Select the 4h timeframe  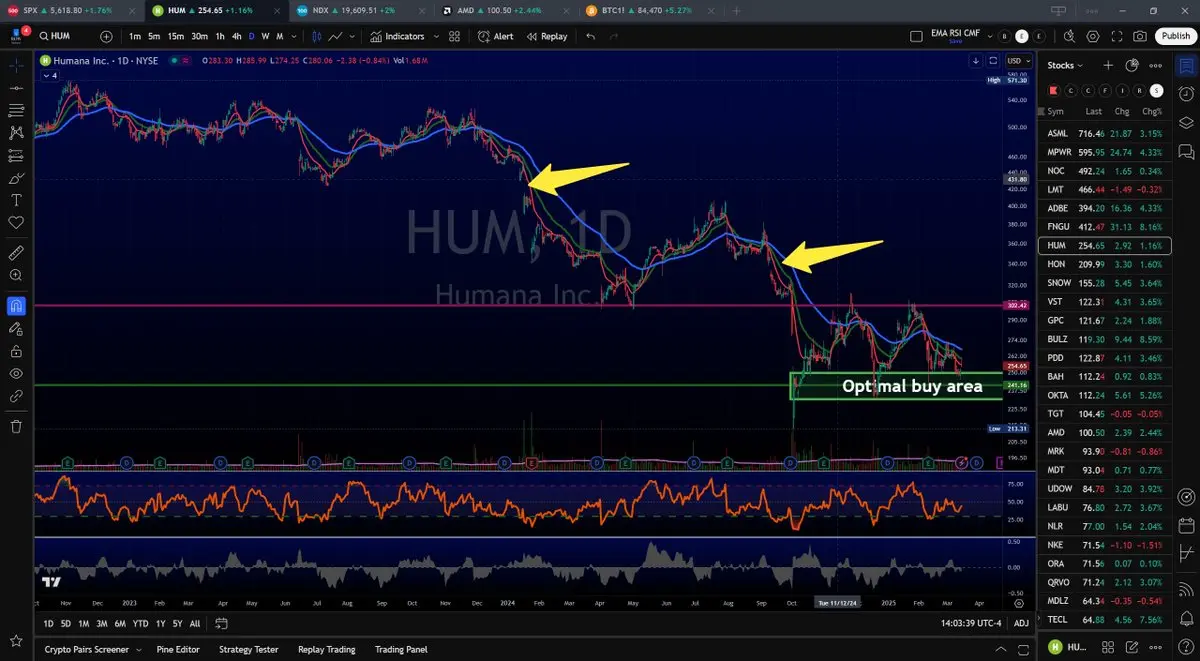(236, 36)
